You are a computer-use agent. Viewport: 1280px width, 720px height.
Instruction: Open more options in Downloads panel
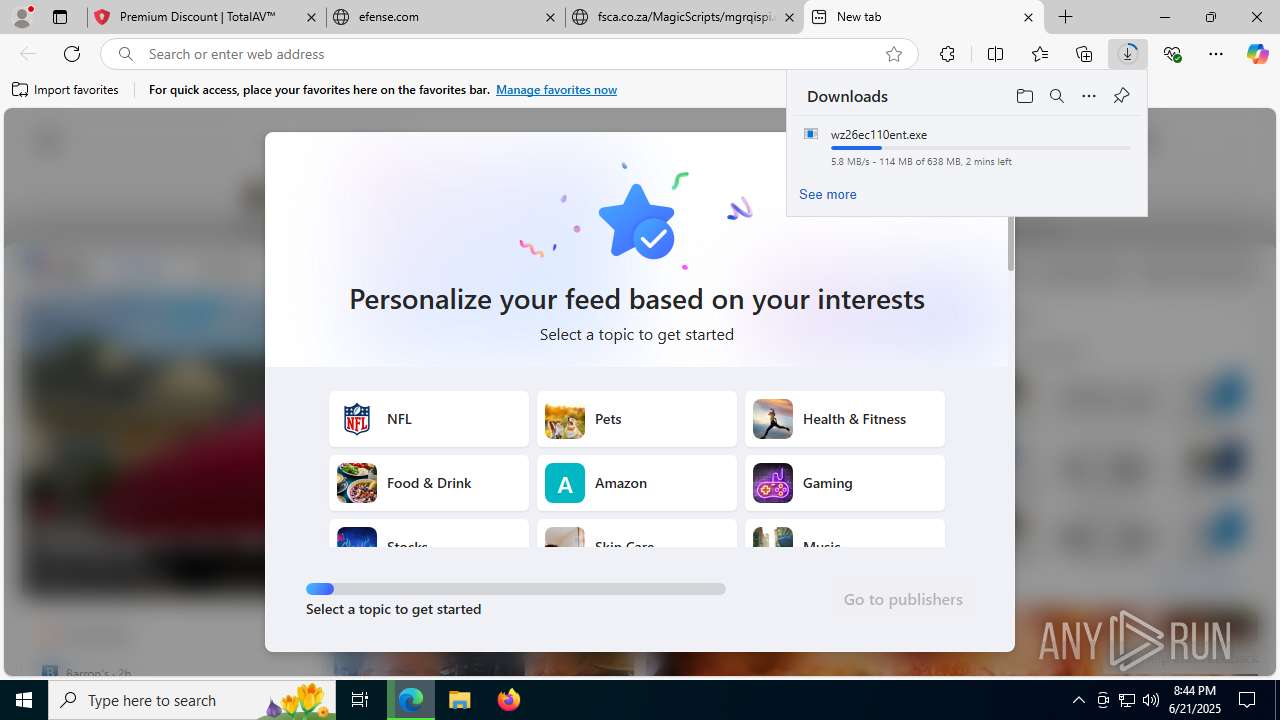[1089, 96]
